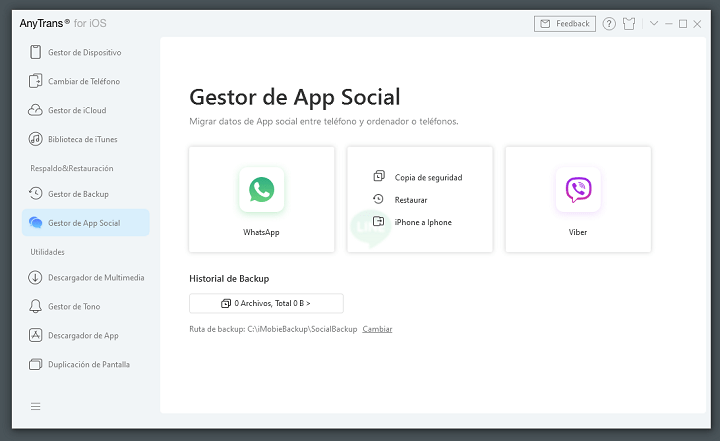
Task: Click the iCloud cloud icon
Action: [35, 110]
